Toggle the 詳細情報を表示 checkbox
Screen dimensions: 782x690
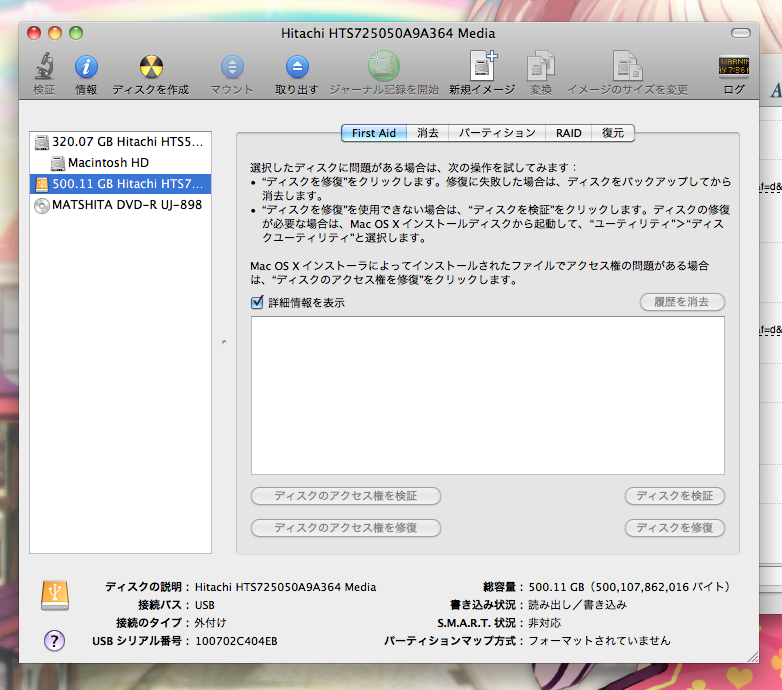(x=257, y=302)
